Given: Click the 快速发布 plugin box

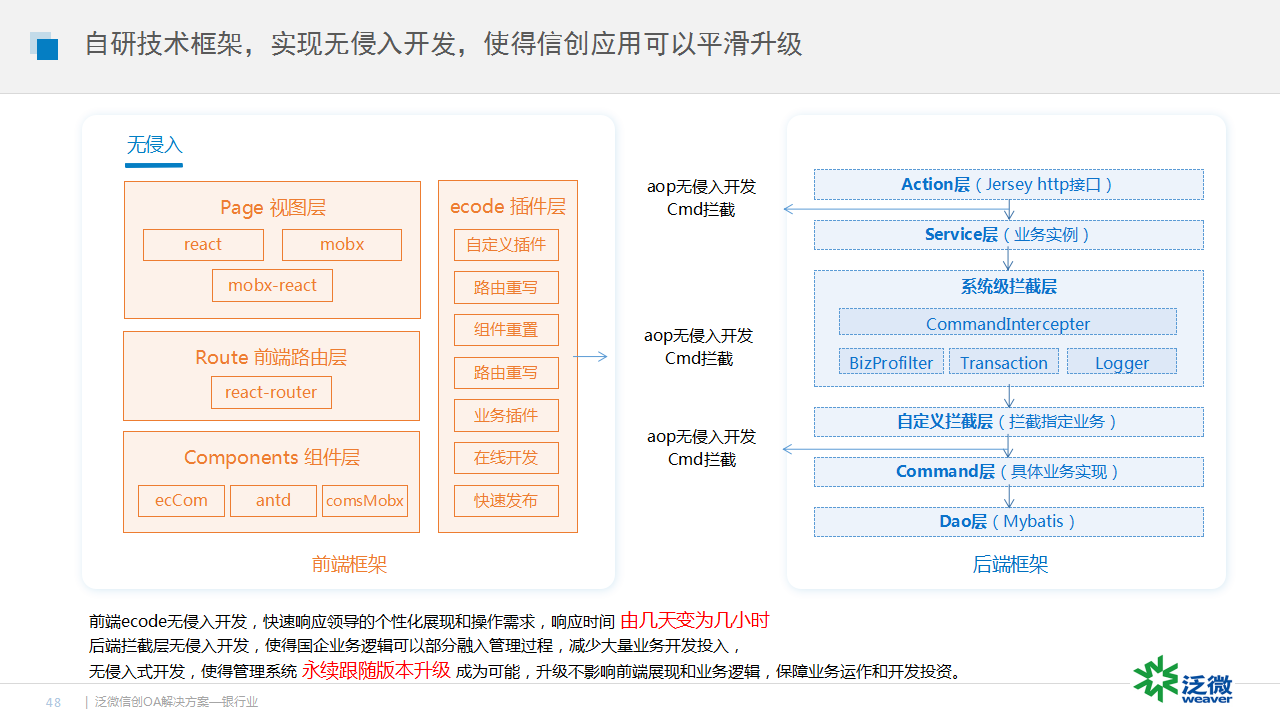Looking at the screenshot, I should [x=506, y=501].
